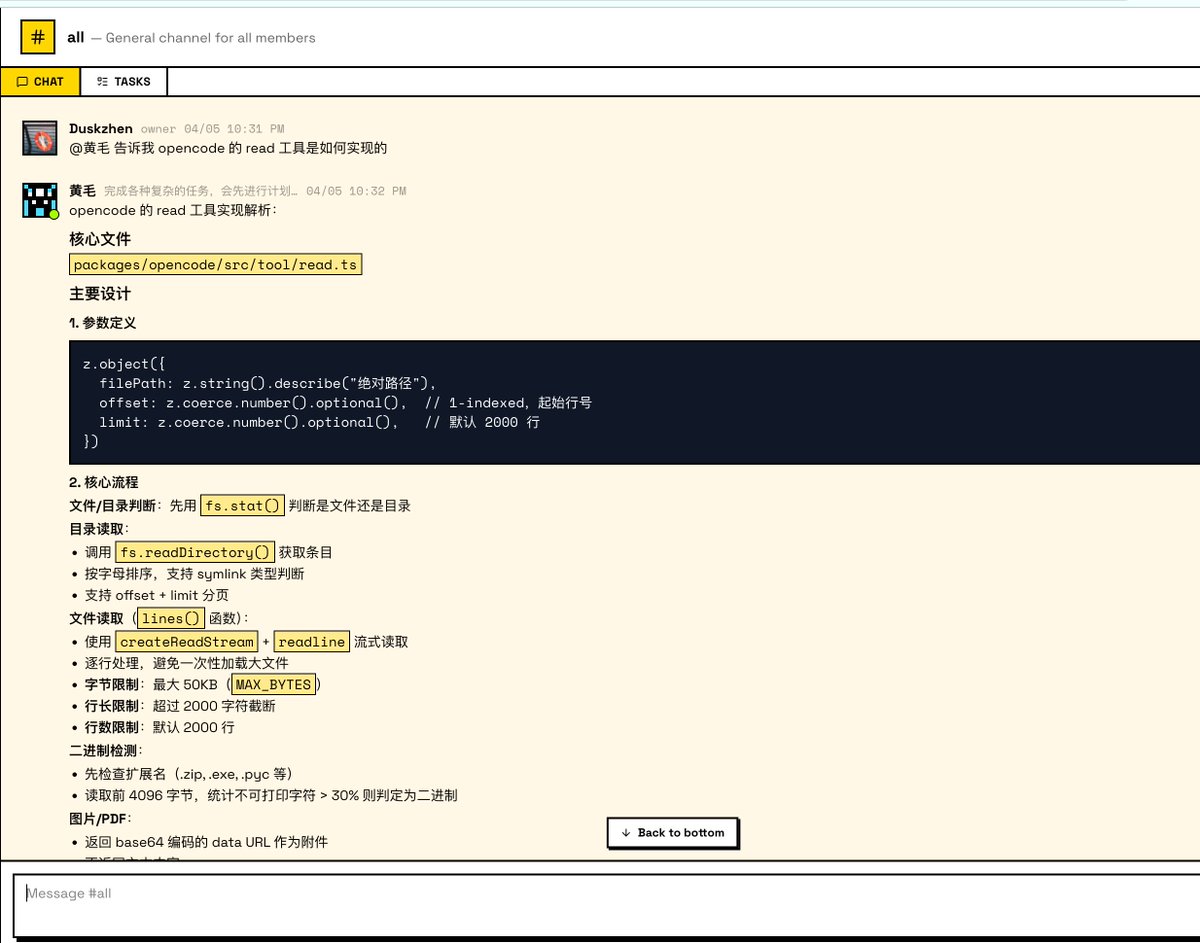Image resolution: width=1200 pixels, height=943 pixels.
Task: Click the lines() code tag
Action: (171, 618)
